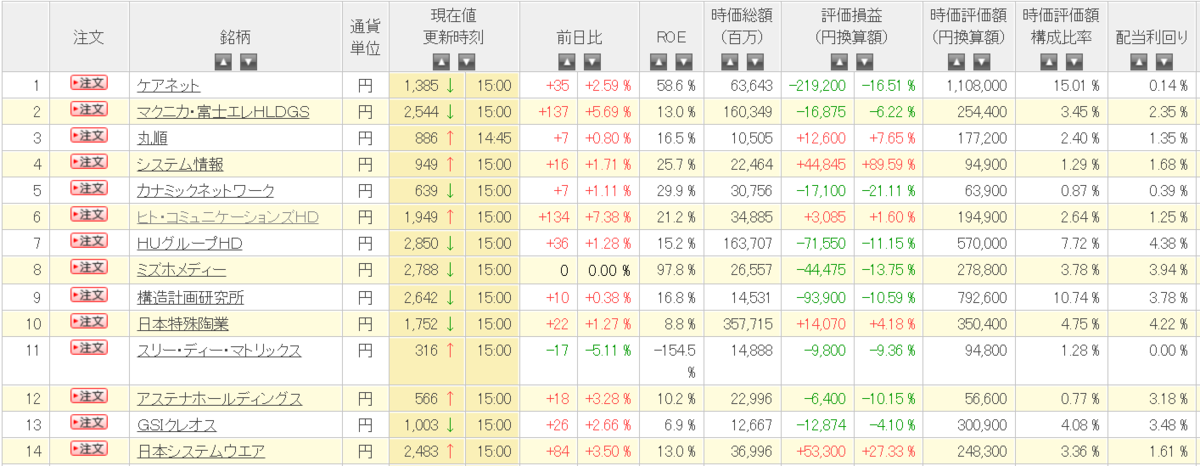This screenshot has height=466, width=1200.
Task: Sort 時価評価額 (円換算額) column ascending
Action: coord(954,61)
